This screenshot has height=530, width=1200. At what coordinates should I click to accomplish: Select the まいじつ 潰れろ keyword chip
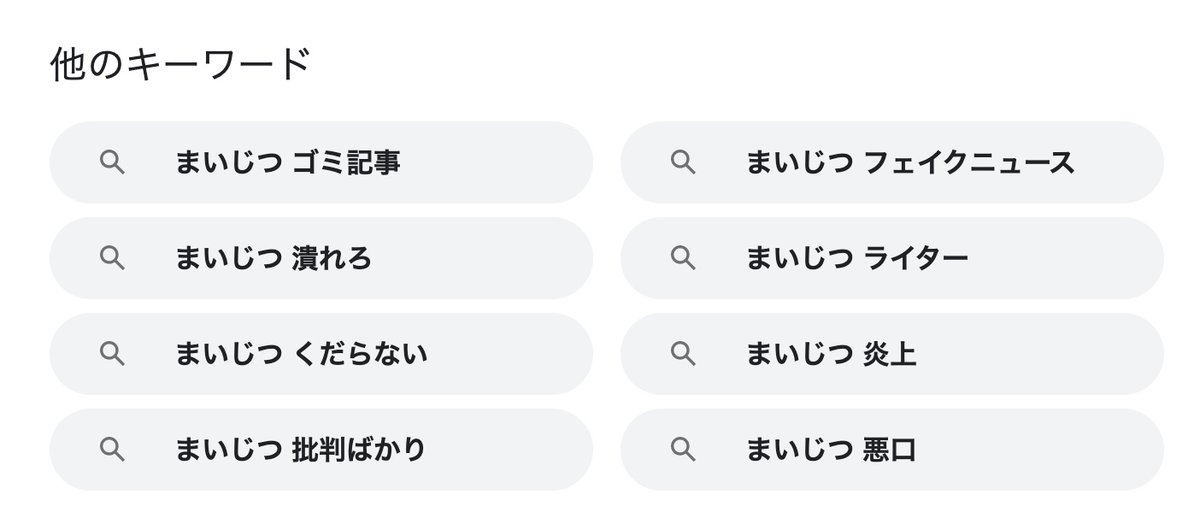(x=321, y=258)
